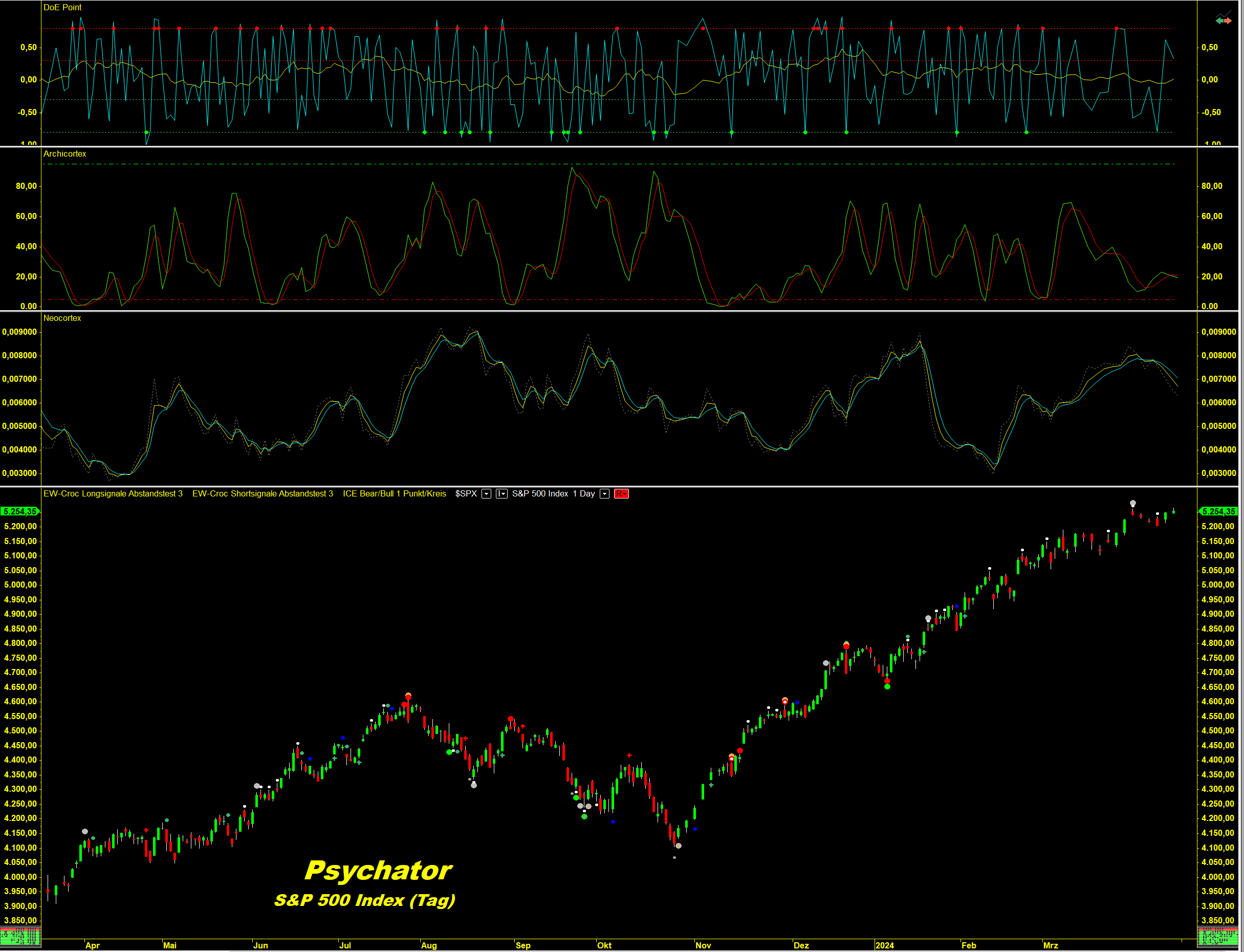The image size is (1244, 952).
Task: Click bottom-left green patterned corner box
Action: coord(20,937)
